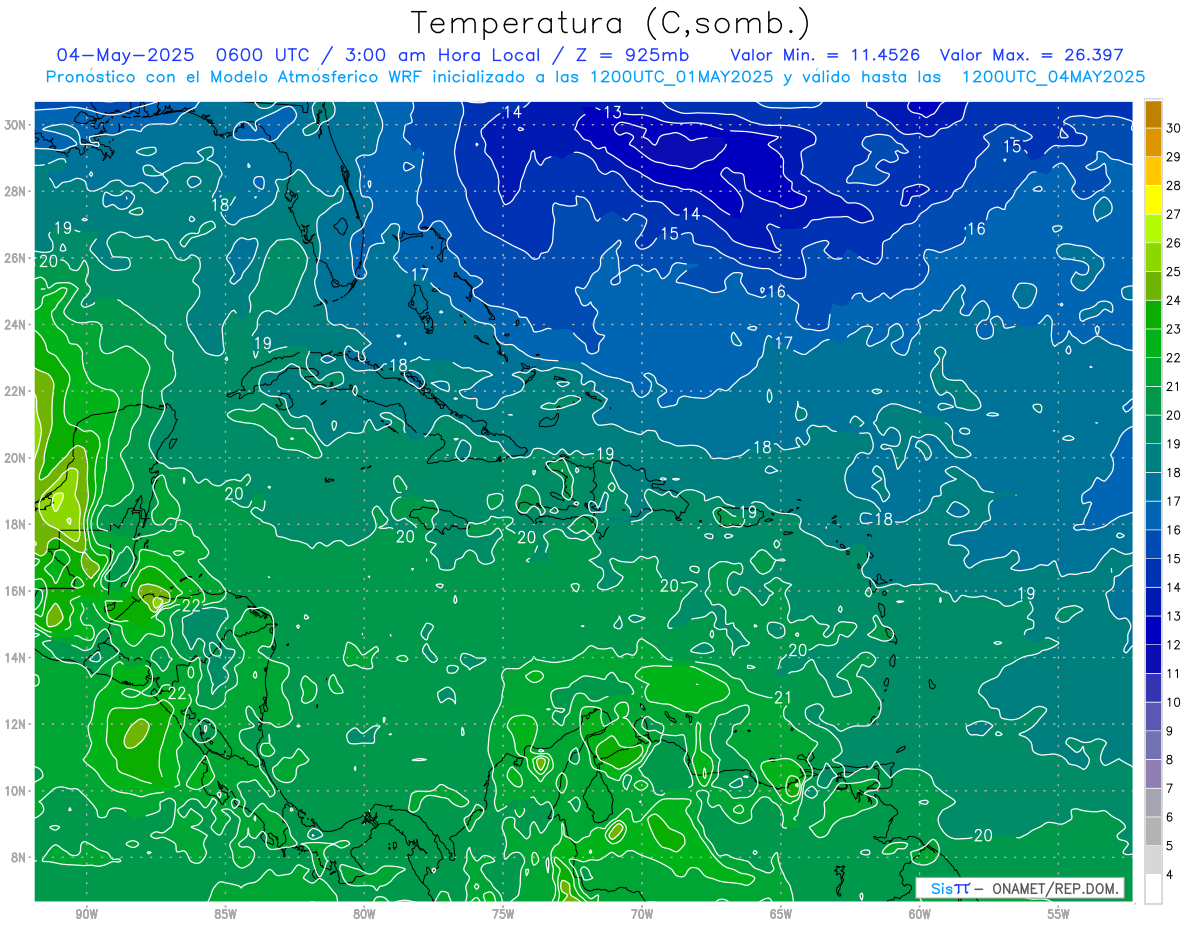Click the '26N' latitude axis label
1200x927 pixels.
pyautogui.click(x=17, y=258)
